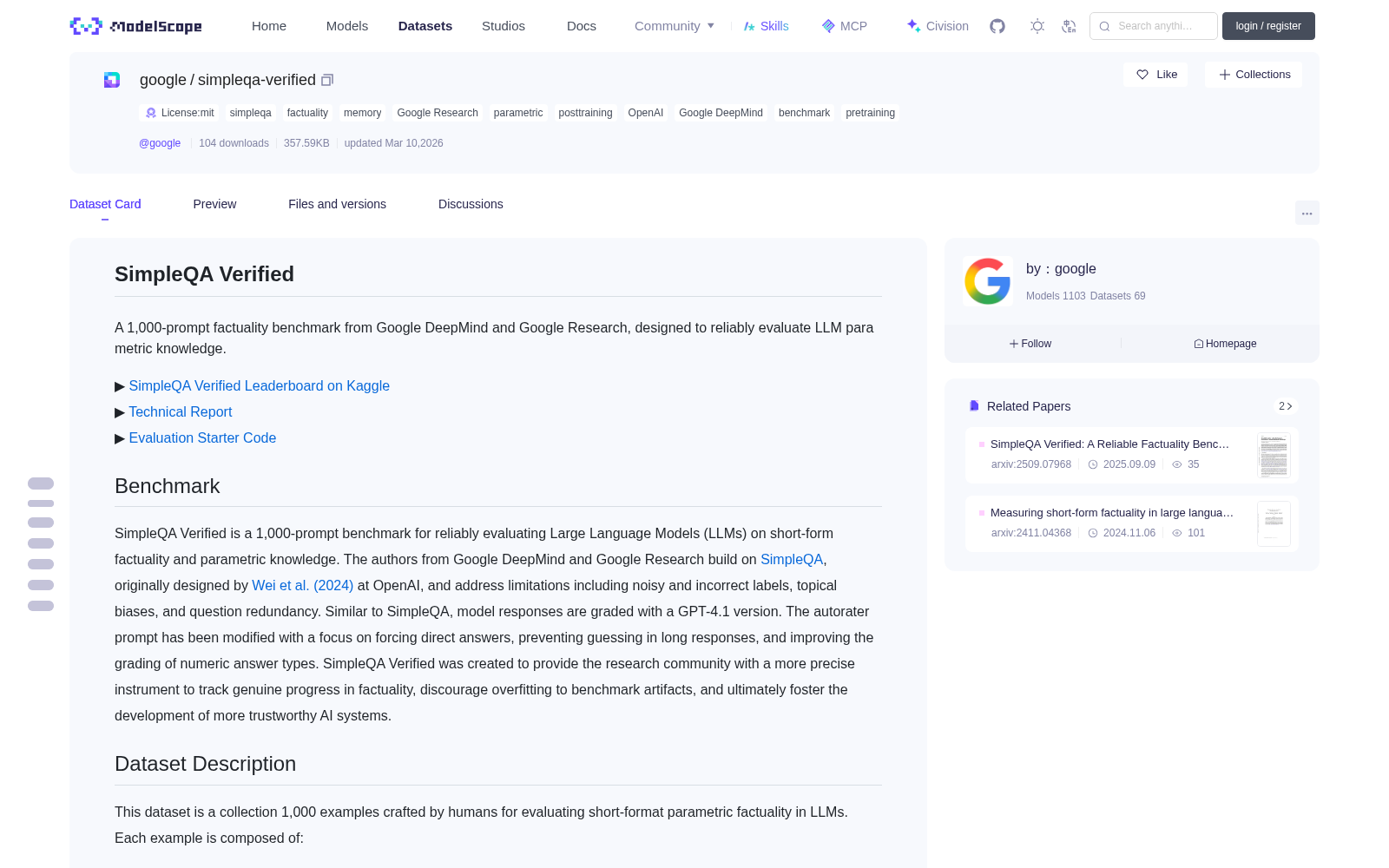Open the google Homepage link
This screenshot has height=868, width=1389.
pos(1225,344)
